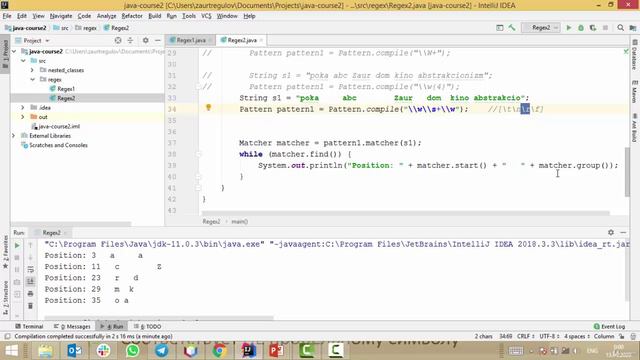Screen dimensions: 640x360
Task: Click the editor horizontal scrollbar
Action: 405,213
